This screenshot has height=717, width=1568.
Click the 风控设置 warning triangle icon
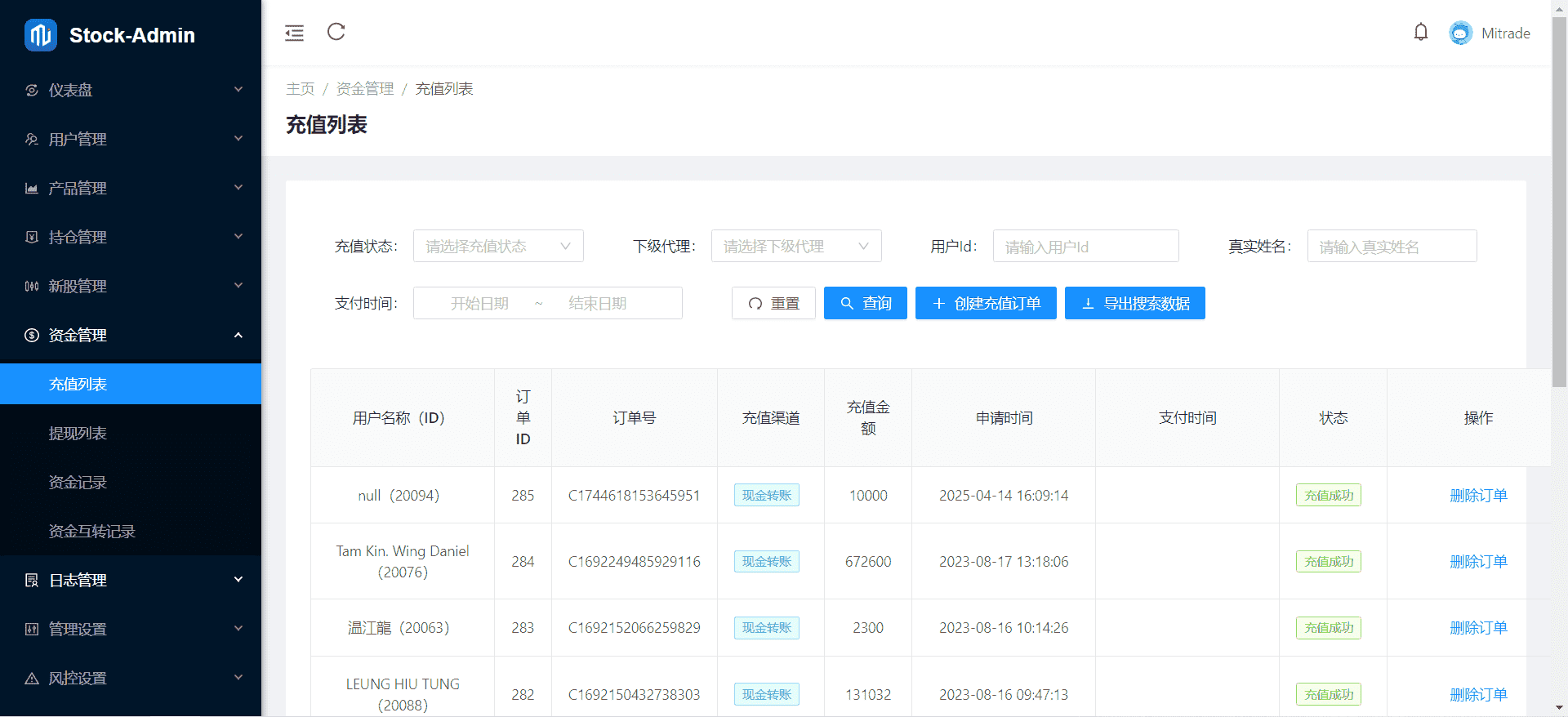point(32,679)
